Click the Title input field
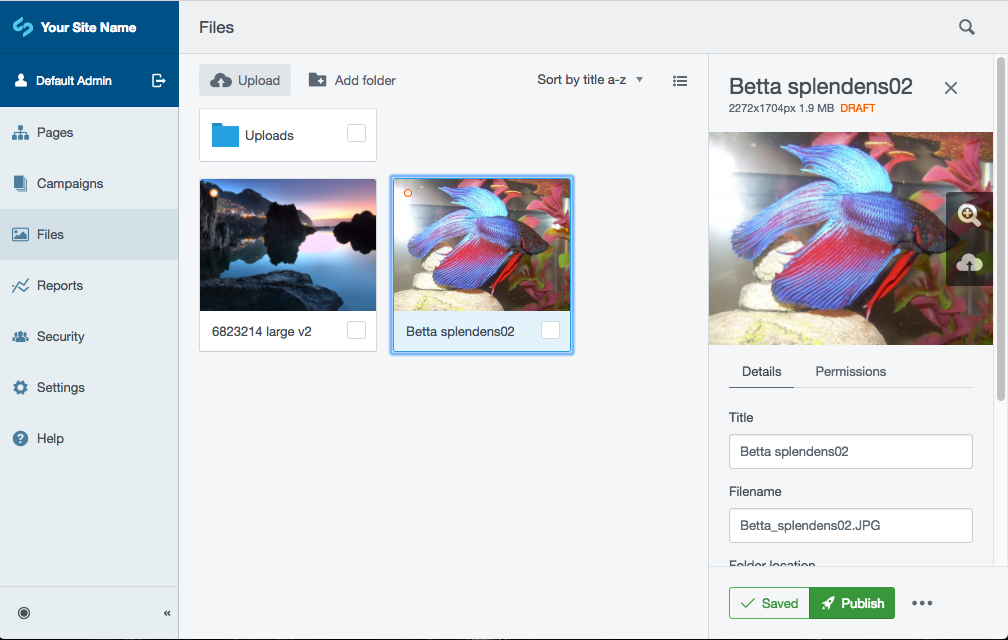The width and height of the screenshot is (1008, 640). pyautogui.click(x=850, y=451)
